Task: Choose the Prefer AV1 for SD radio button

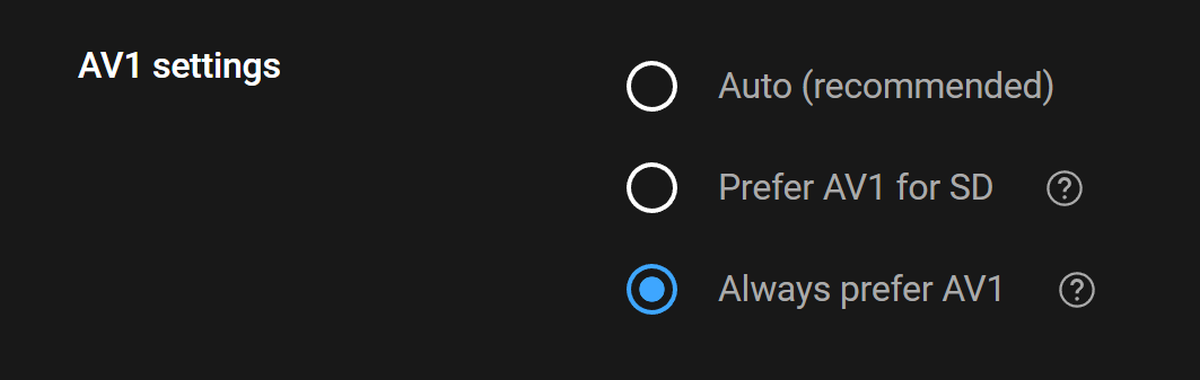Action: pyautogui.click(x=652, y=188)
